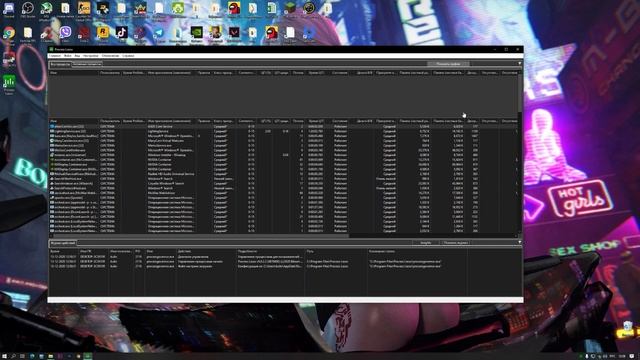Sort the action log by Командная строка column
Viewport: 640px width, 360px height.
click(417, 251)
